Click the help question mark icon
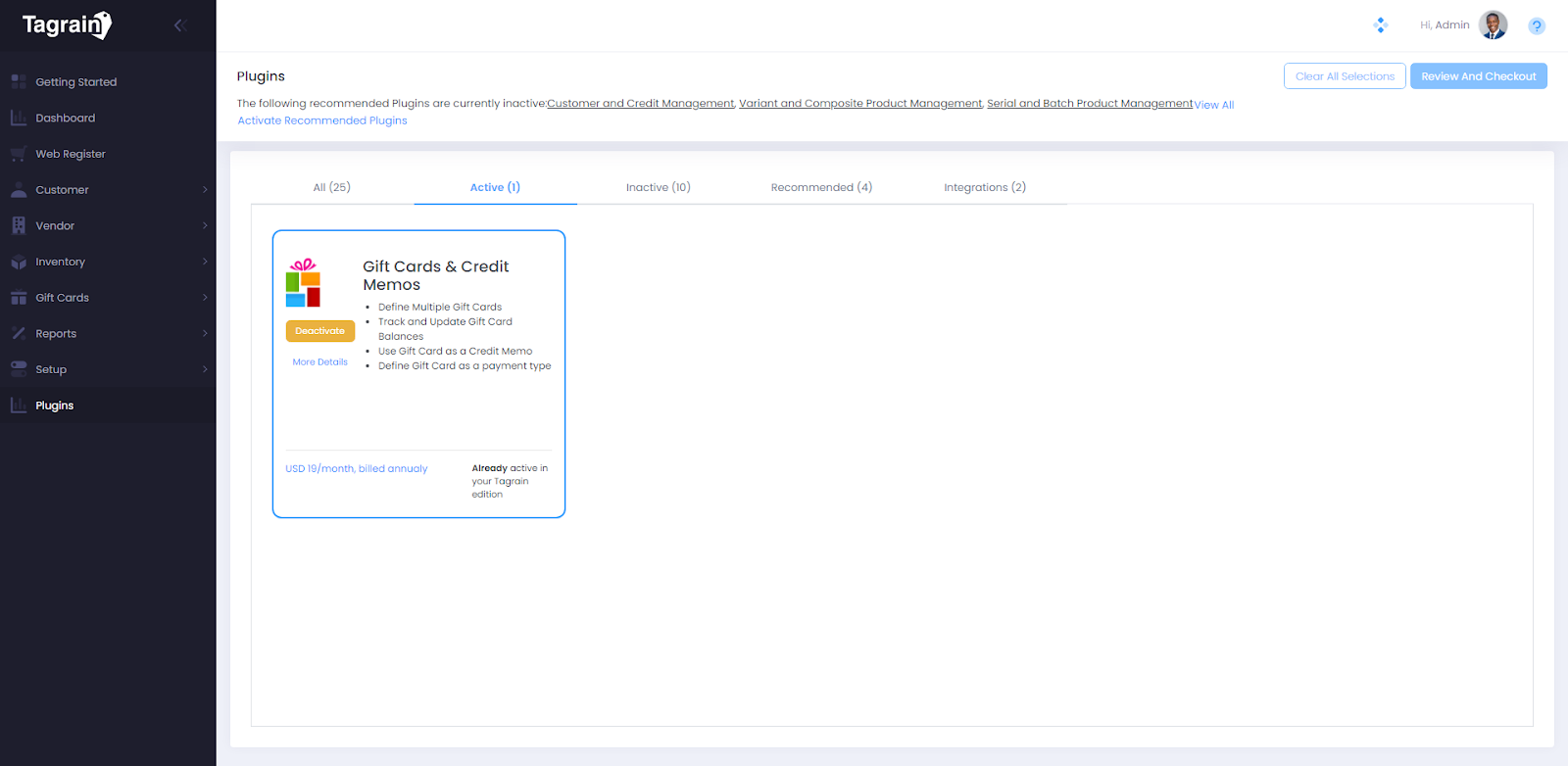This screenshot has width=1568, height=766. tap(1537, 26)
